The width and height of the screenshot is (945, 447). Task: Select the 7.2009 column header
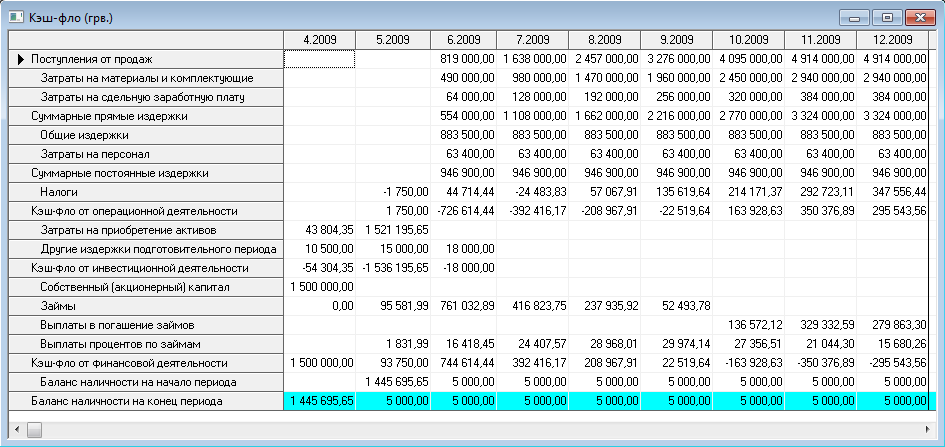(x=533, y=40)
